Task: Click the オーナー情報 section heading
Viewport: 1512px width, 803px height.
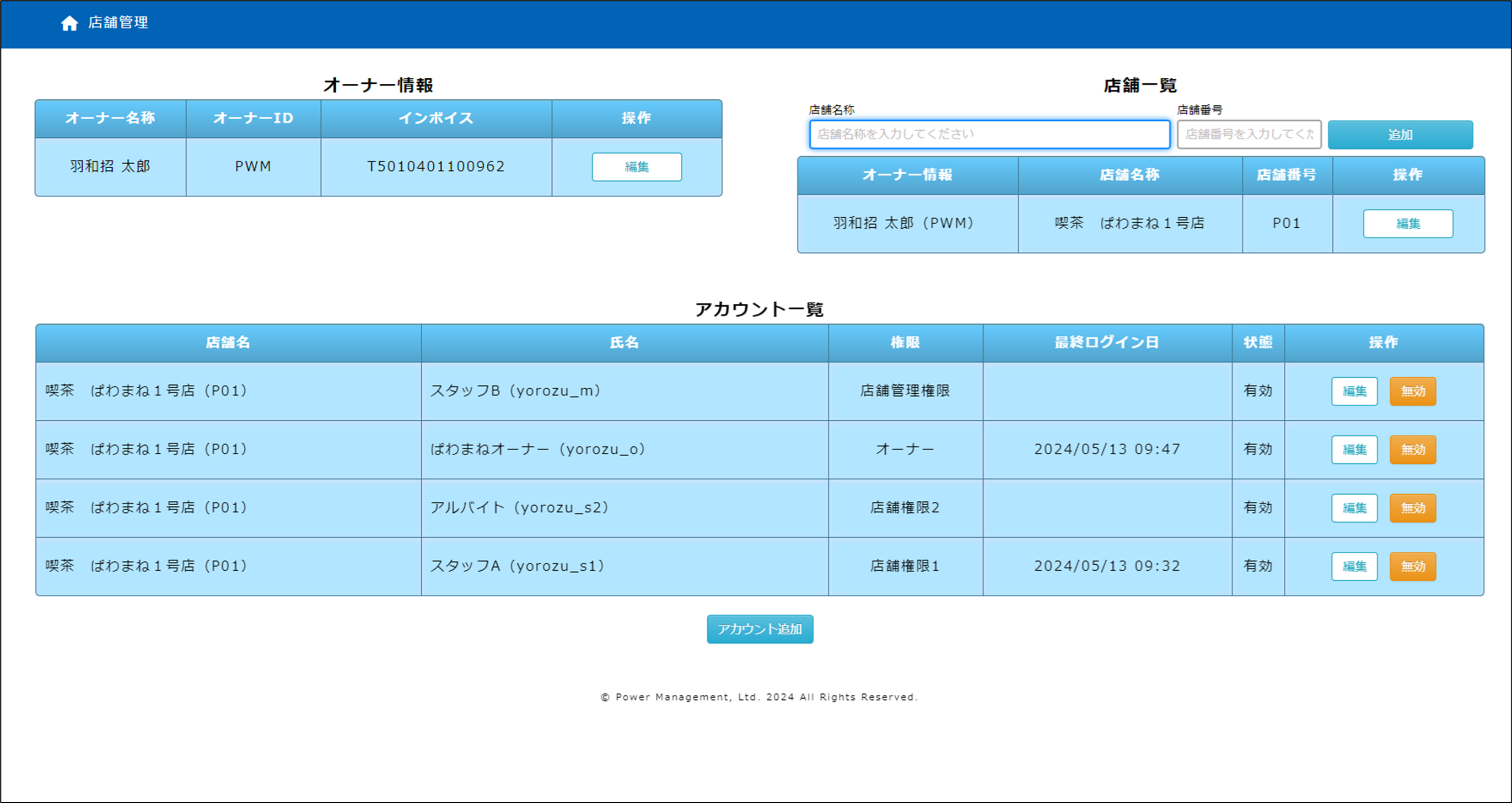Action: (378, 86)
